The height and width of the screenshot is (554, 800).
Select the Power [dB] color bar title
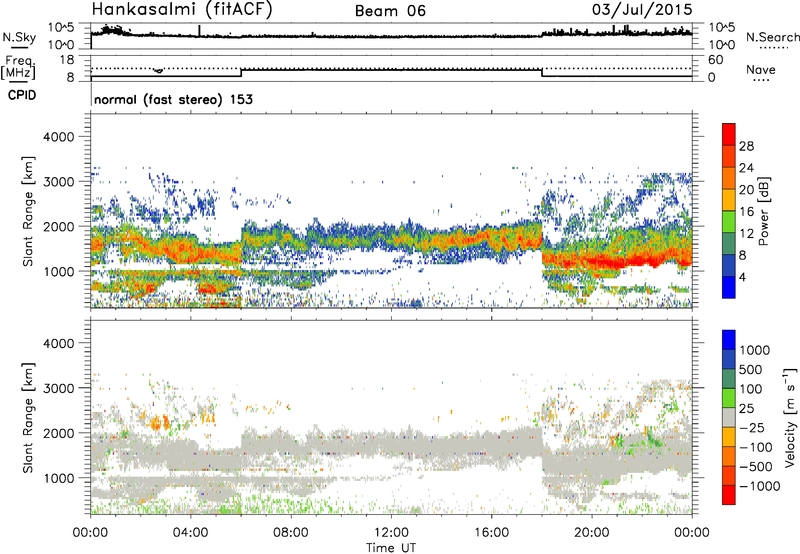point(763,211)
